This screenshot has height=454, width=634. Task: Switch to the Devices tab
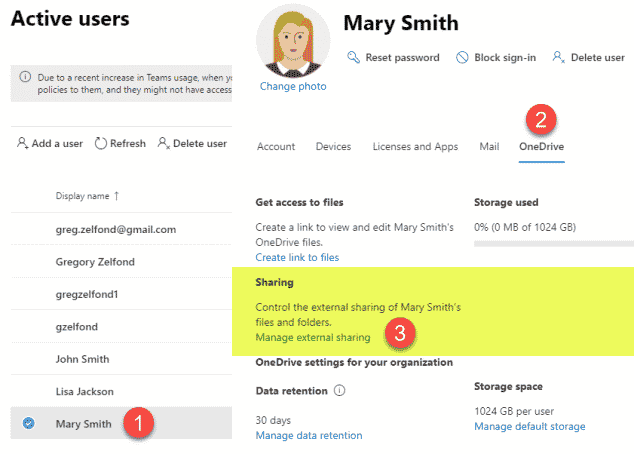click(333, 146)
